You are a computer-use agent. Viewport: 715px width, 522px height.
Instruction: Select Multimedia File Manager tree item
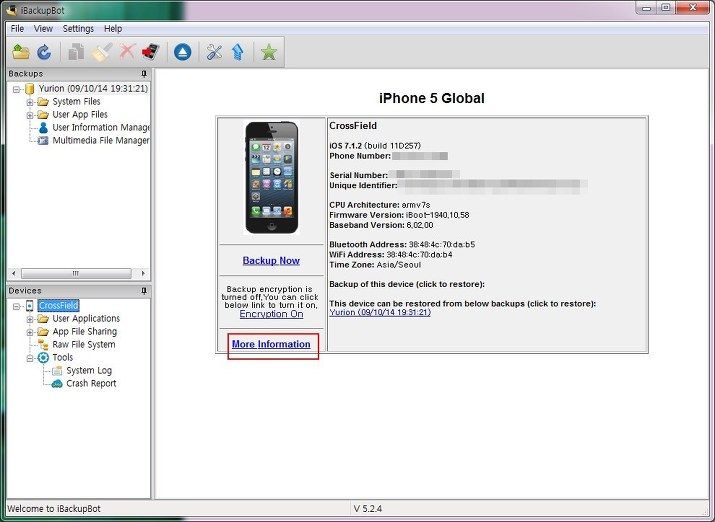[x=101, y=140]
